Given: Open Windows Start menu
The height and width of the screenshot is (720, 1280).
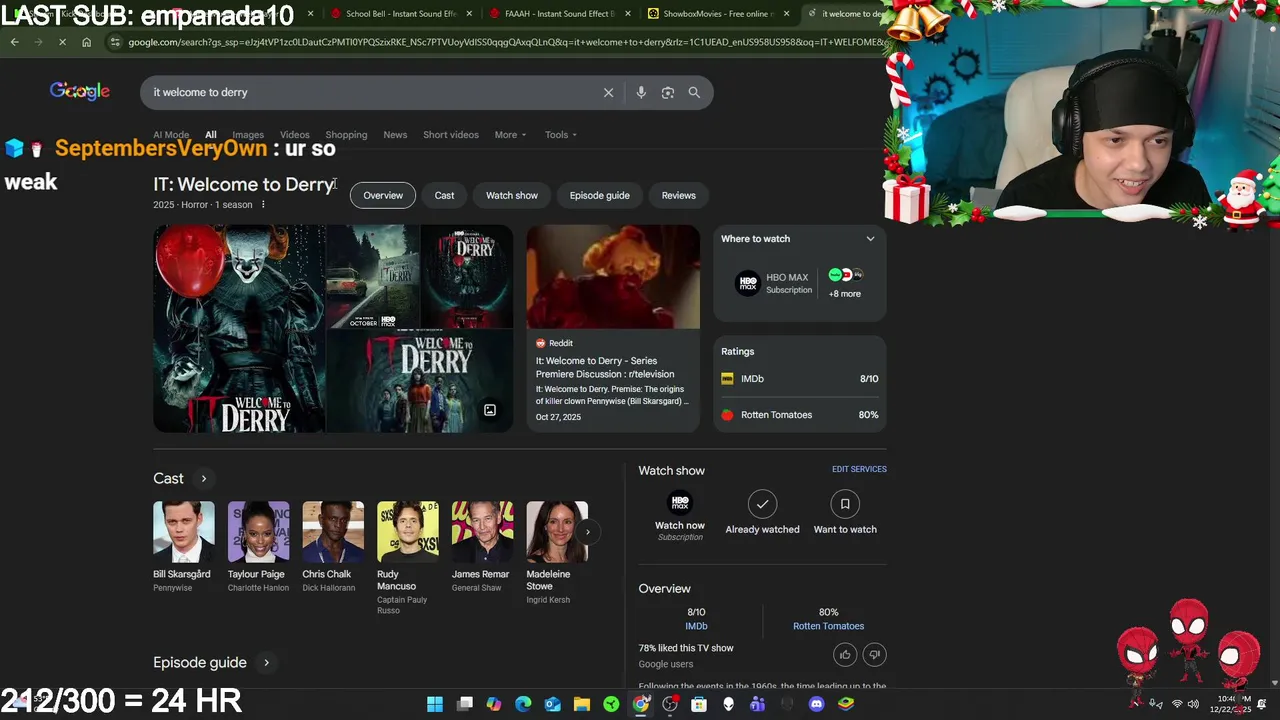Looking at the screenshot, I should [435, 704].
